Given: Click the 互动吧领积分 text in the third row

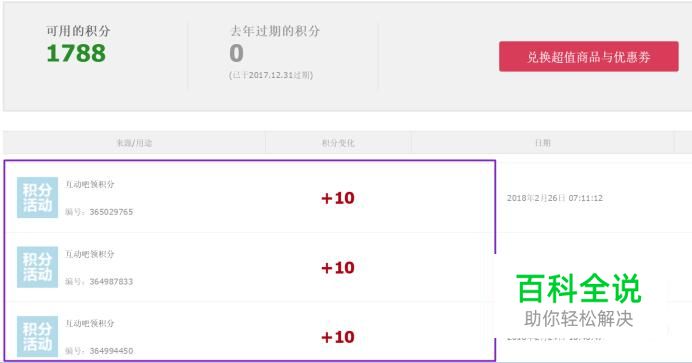Looking at the screenshot, I should coord(90,323).
